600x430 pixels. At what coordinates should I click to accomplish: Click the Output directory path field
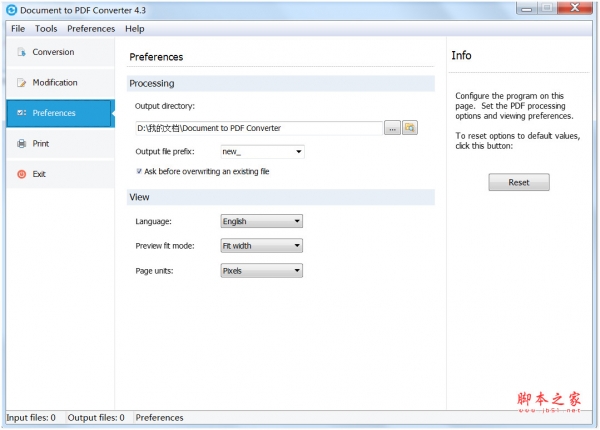259,128
